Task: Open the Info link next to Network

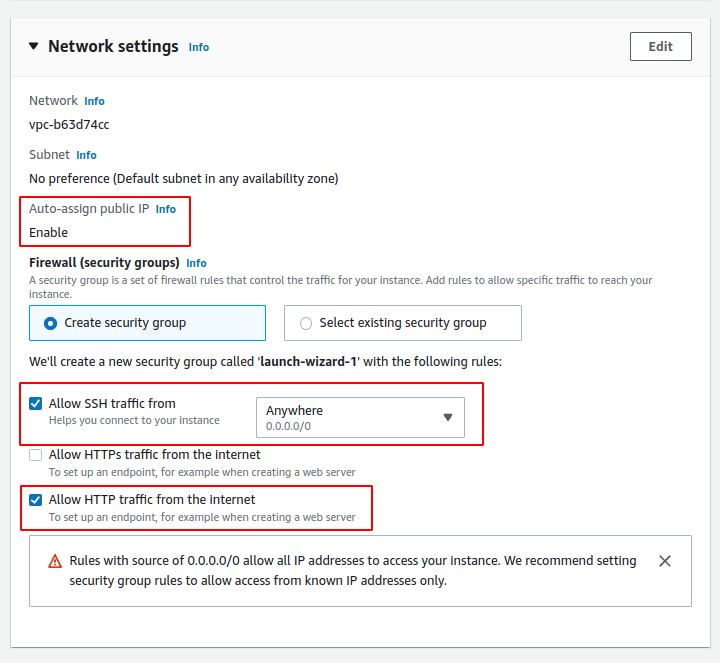Action: [x=94, y=101]
